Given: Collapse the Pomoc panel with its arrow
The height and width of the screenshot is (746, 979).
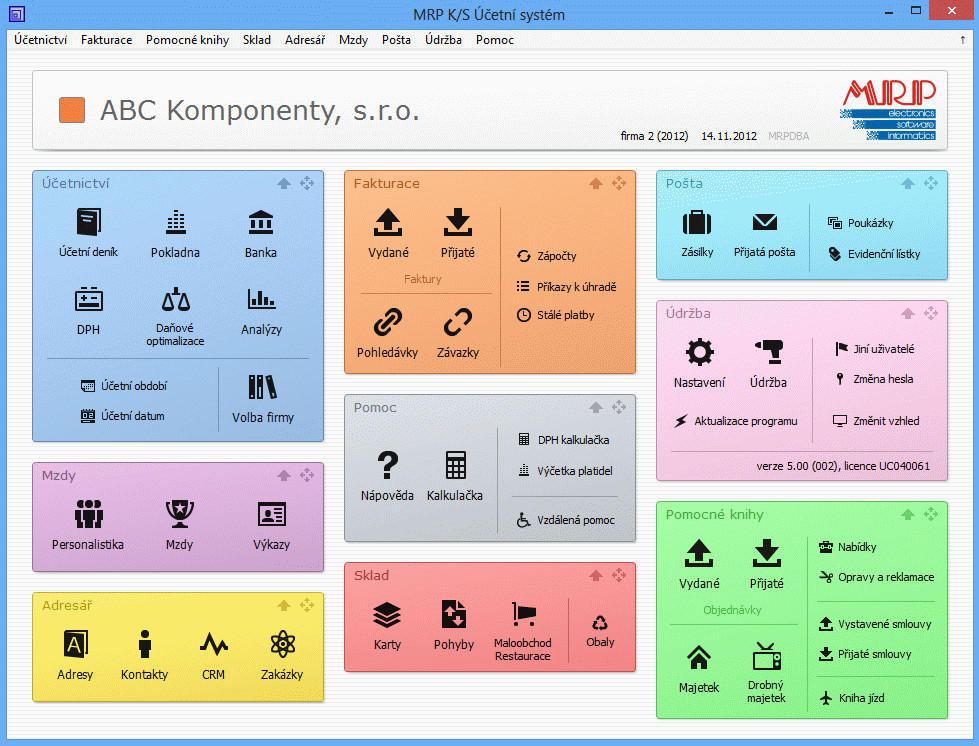Looking at the screenshot, I should point(596,408).
